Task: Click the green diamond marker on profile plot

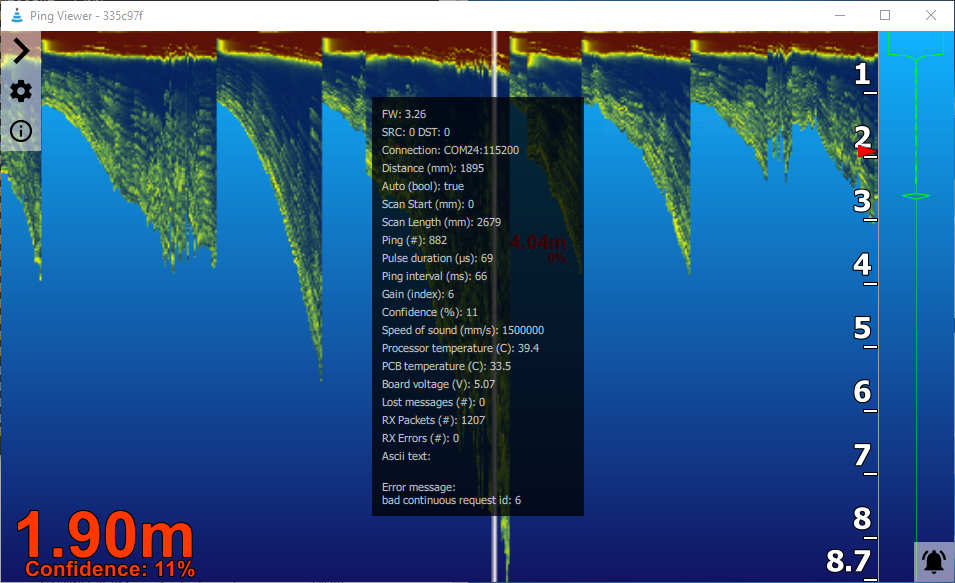Action: [x=915, y=196]
